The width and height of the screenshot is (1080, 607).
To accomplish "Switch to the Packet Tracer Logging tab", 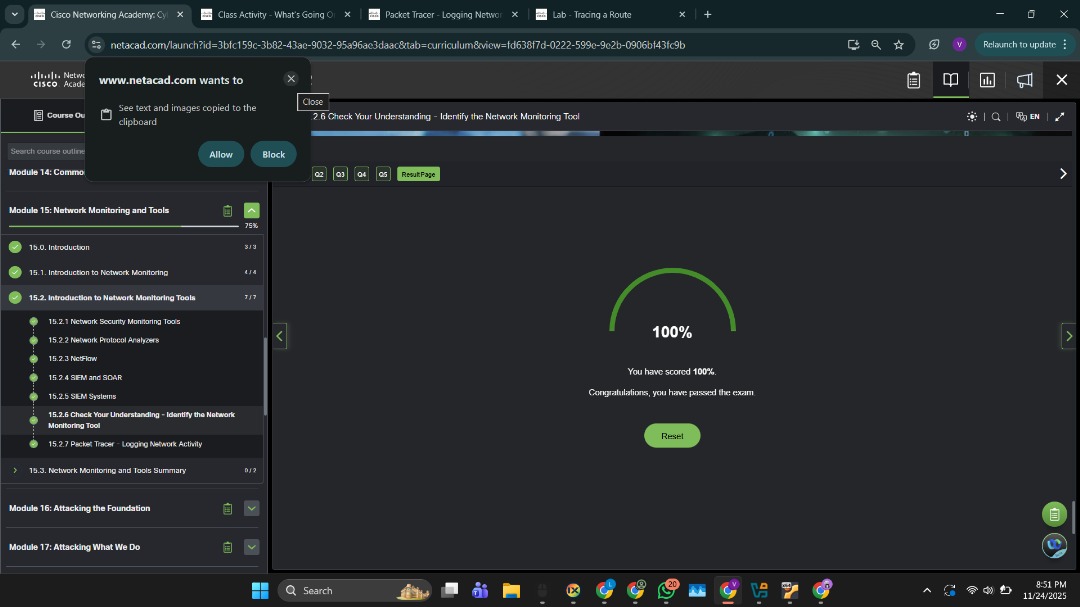I will pyautogui.click(x=440, y=14).
